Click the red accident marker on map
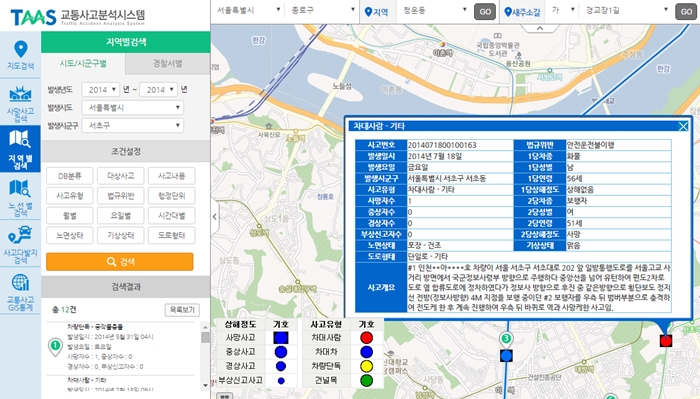 [666, 341]
